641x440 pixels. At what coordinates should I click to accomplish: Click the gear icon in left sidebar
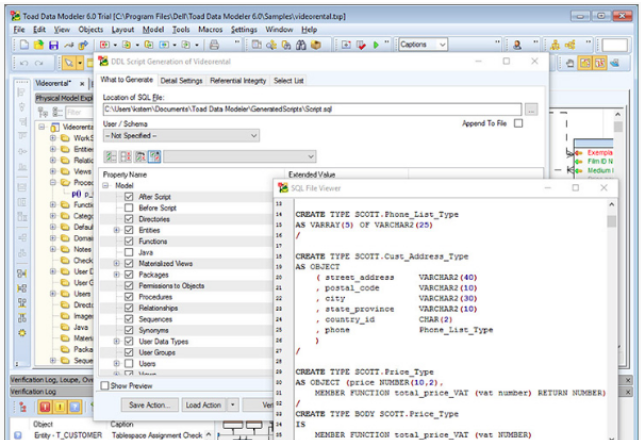22,333
